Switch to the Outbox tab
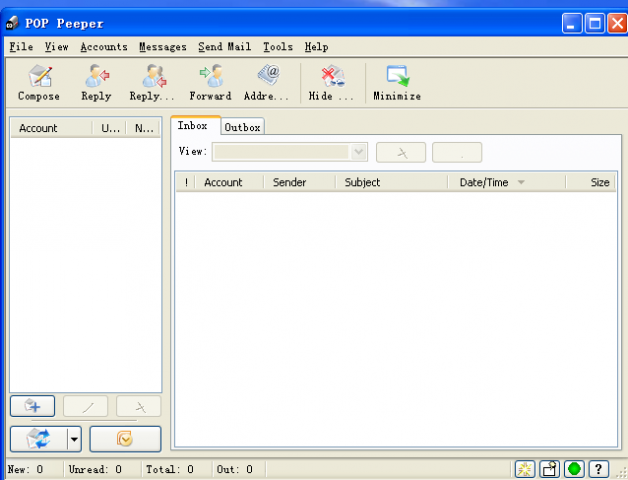 (242, 127)
